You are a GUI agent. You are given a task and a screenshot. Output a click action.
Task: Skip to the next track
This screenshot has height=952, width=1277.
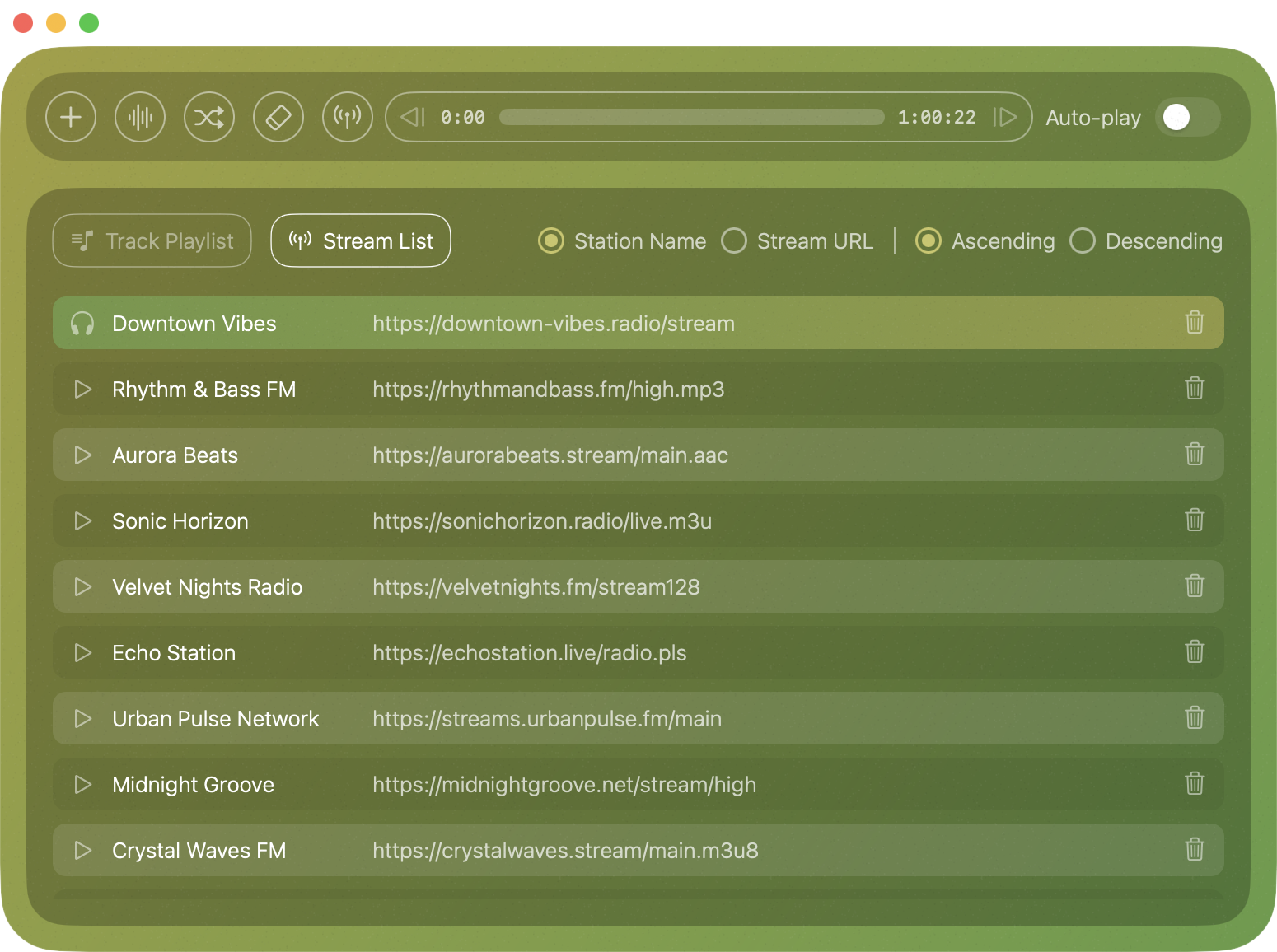pos(1005,117)
